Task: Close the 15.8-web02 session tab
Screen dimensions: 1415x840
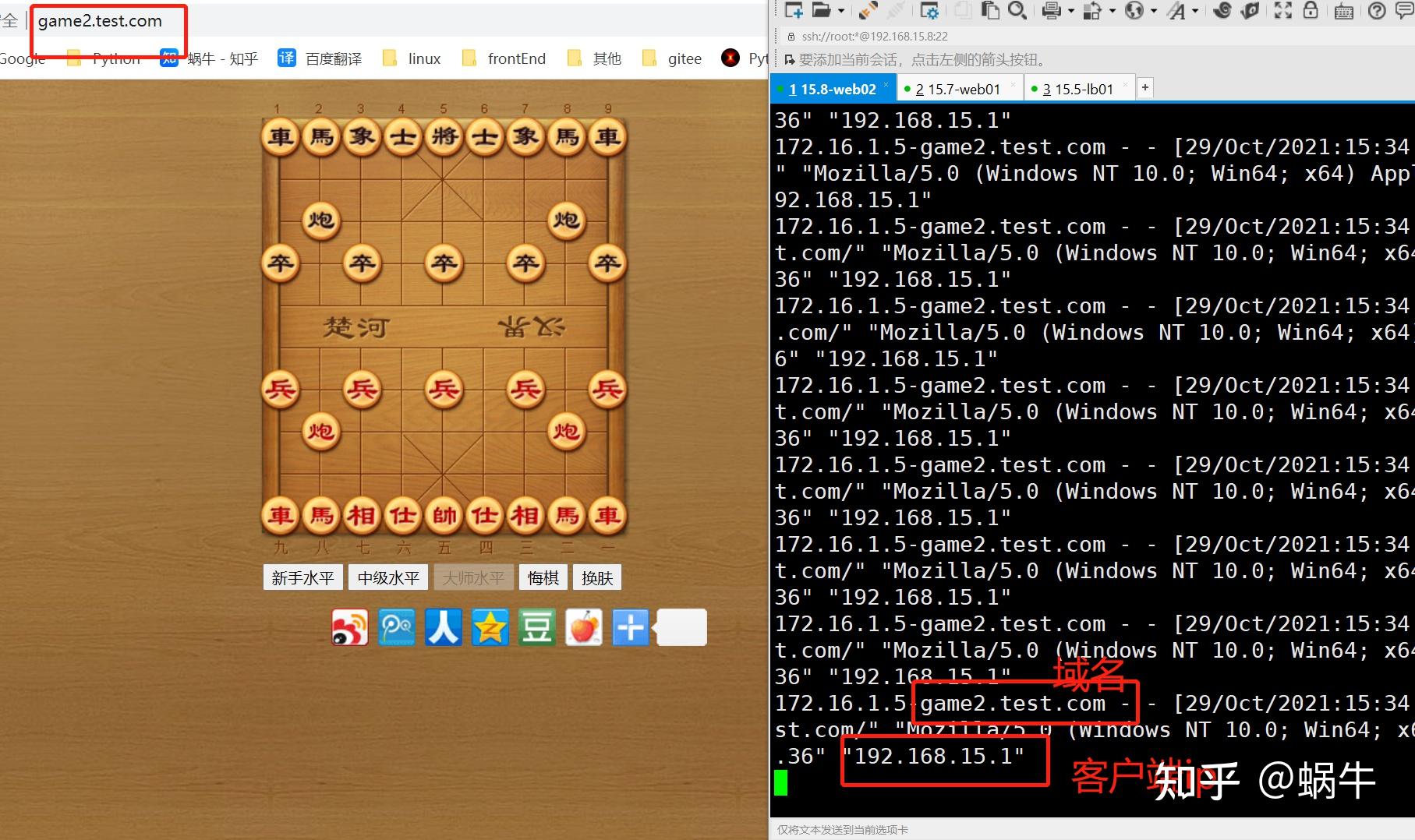Action: coord(886,84)
